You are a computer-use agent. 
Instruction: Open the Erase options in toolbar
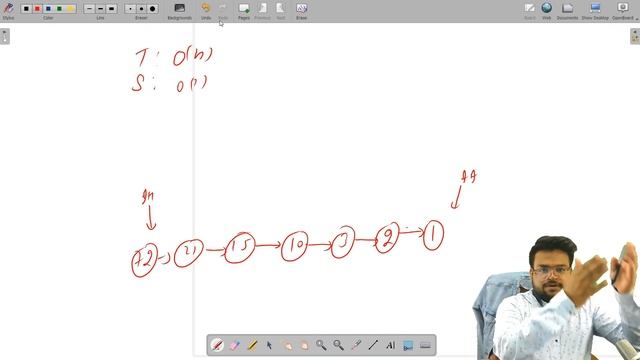click(301, 11)
